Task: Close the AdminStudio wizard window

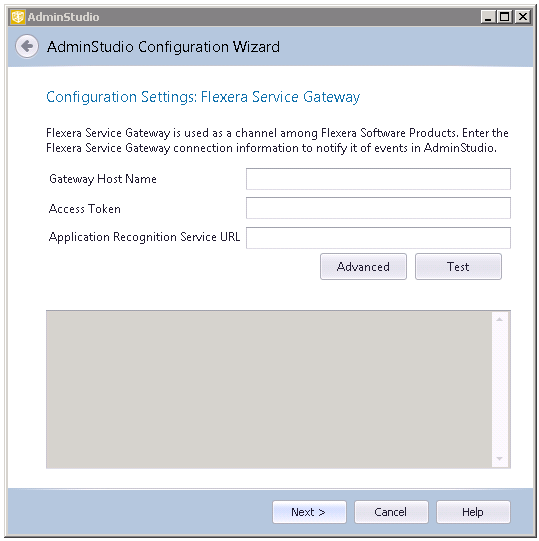Action: tap(523, 17)
